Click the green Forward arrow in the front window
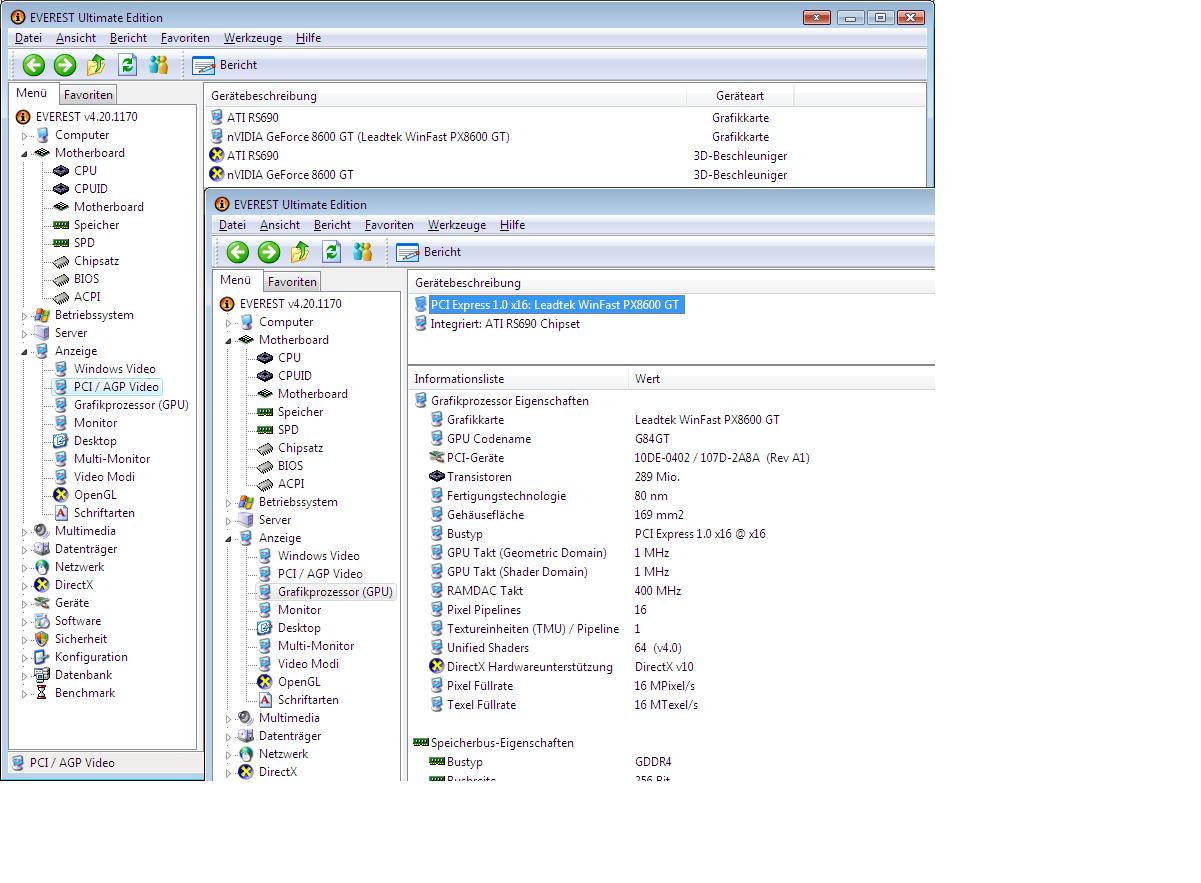 [269, 252]
